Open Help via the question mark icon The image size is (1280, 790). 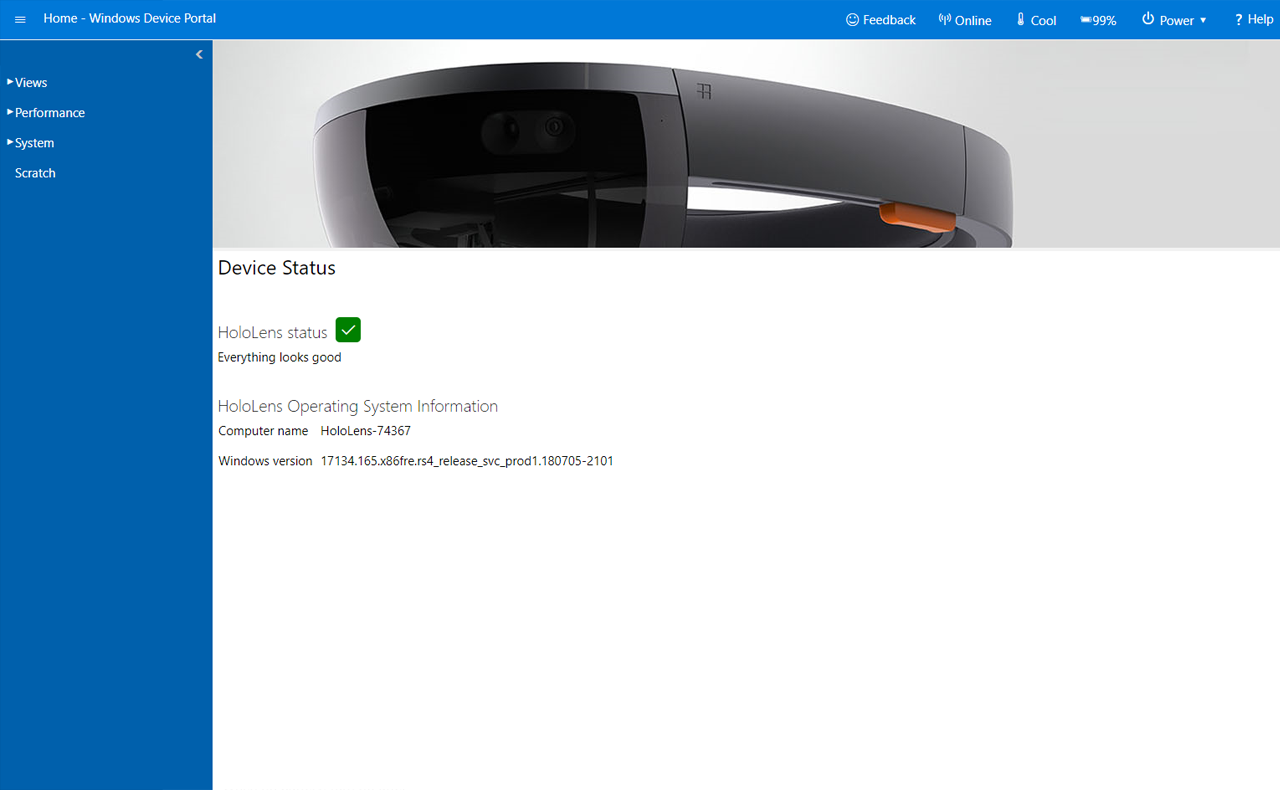1238,20
